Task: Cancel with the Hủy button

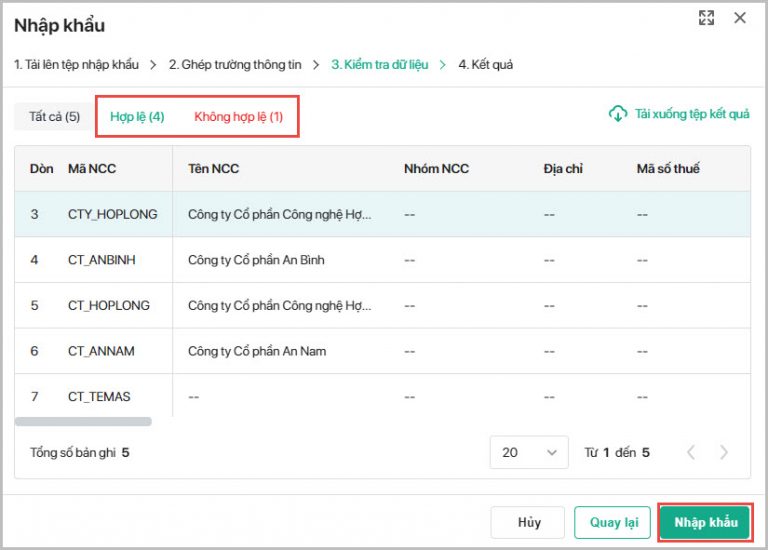Action: pos(529,522)
